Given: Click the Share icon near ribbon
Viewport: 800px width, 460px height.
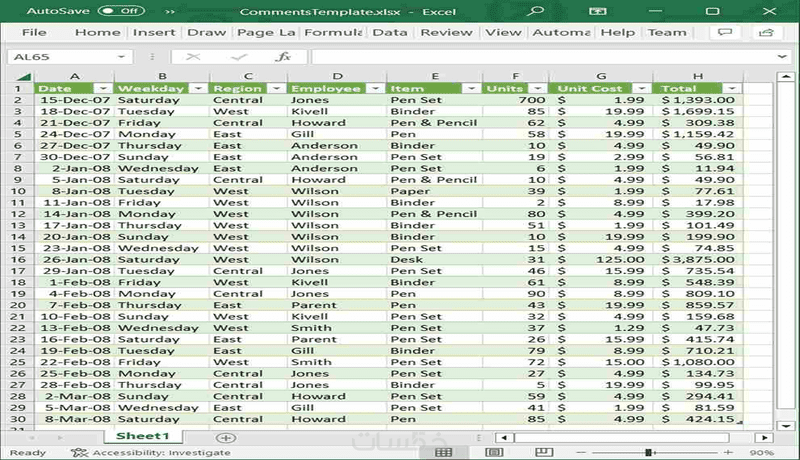Looking at the screenshot, I should tap(766, 32).
